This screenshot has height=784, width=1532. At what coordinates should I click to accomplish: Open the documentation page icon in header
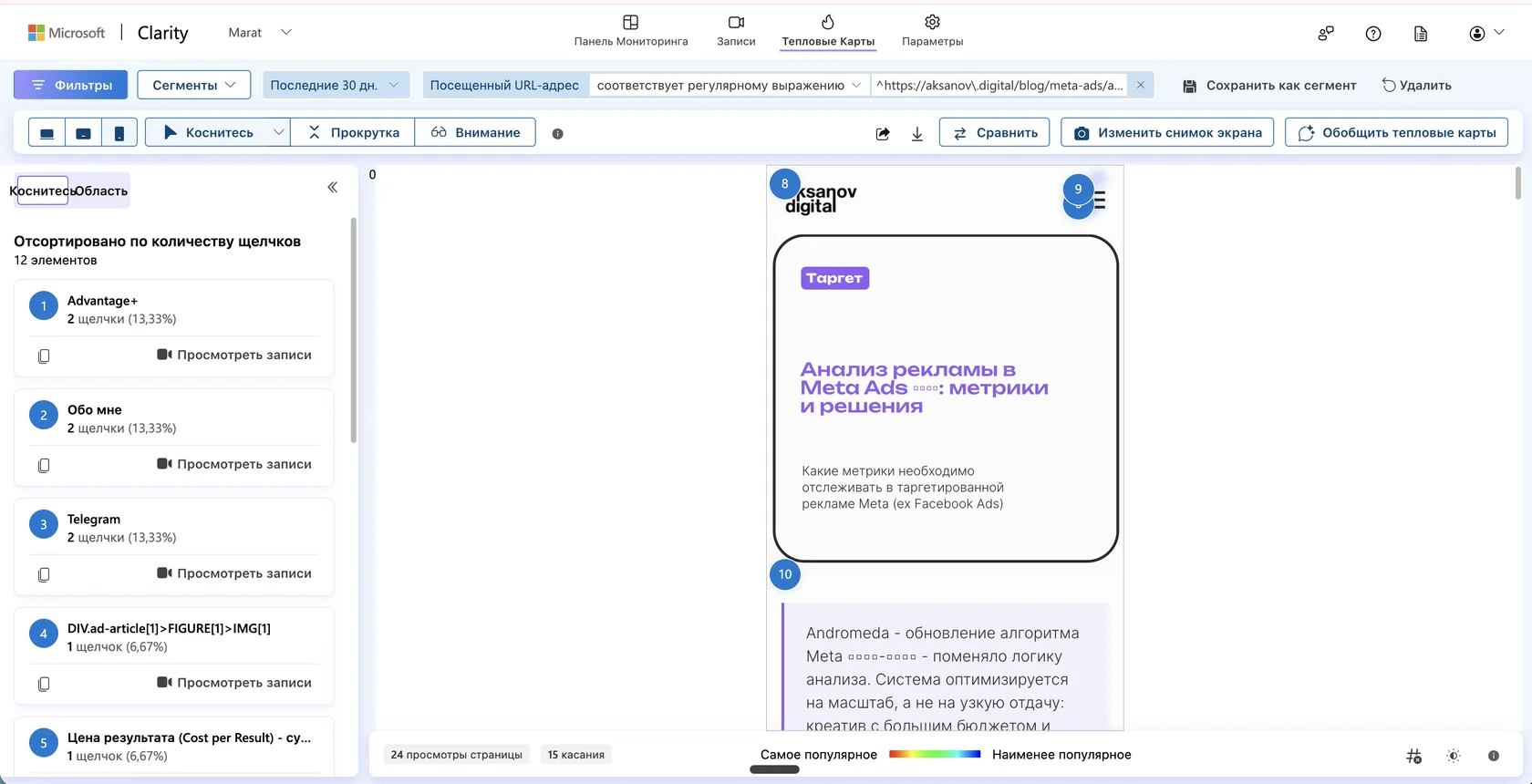point(1421,34)
